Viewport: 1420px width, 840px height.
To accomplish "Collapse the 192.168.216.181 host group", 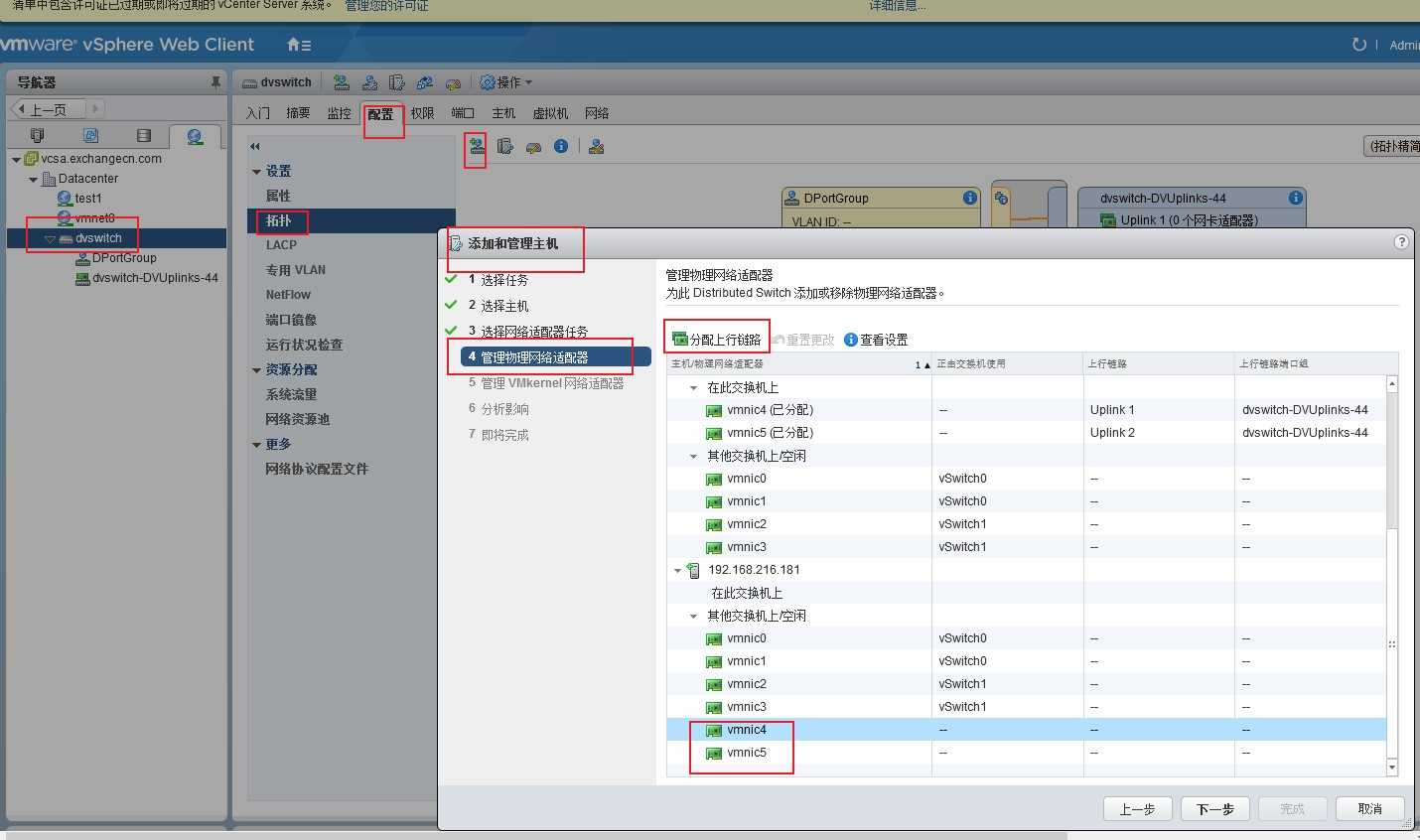I will click(x=678, y=571).
